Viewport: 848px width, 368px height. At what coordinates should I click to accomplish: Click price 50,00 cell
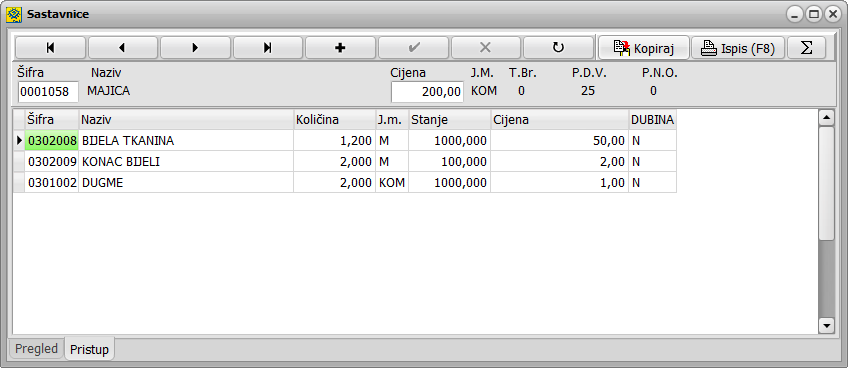point(559,141)
